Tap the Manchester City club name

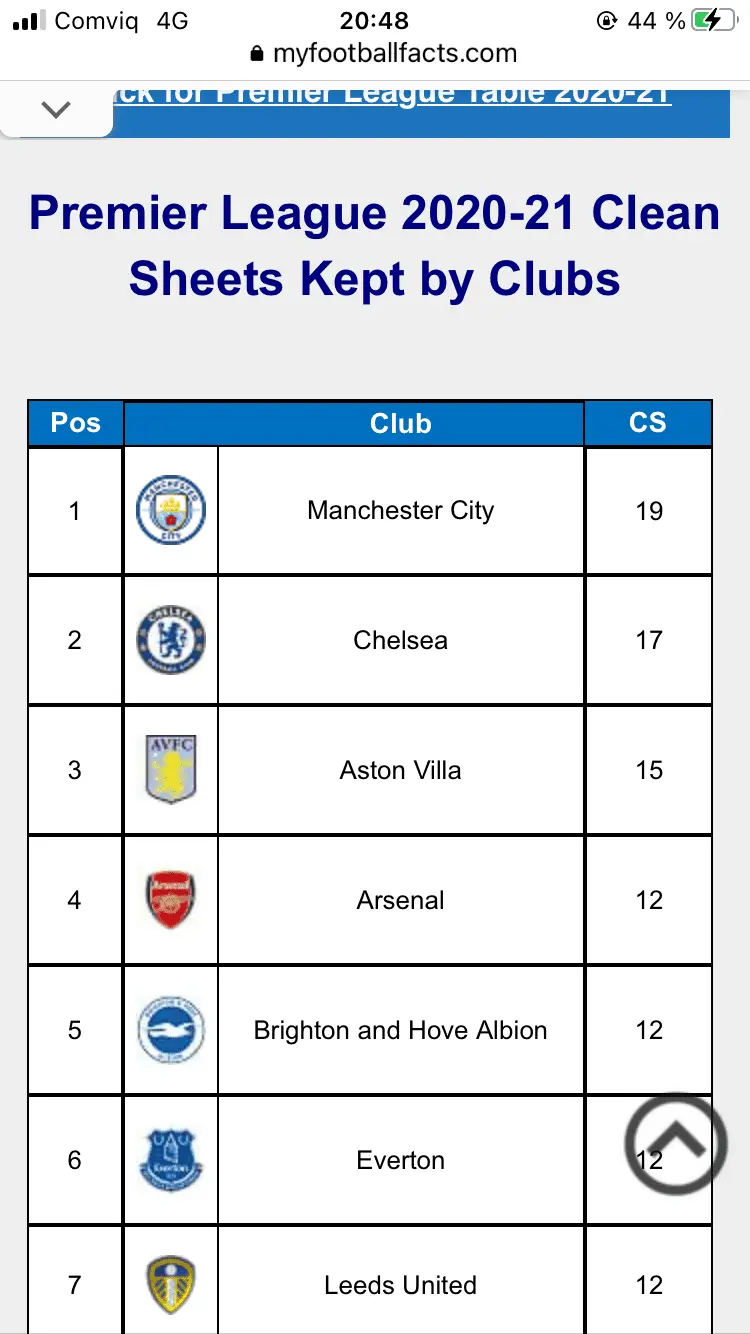[400, 511]
